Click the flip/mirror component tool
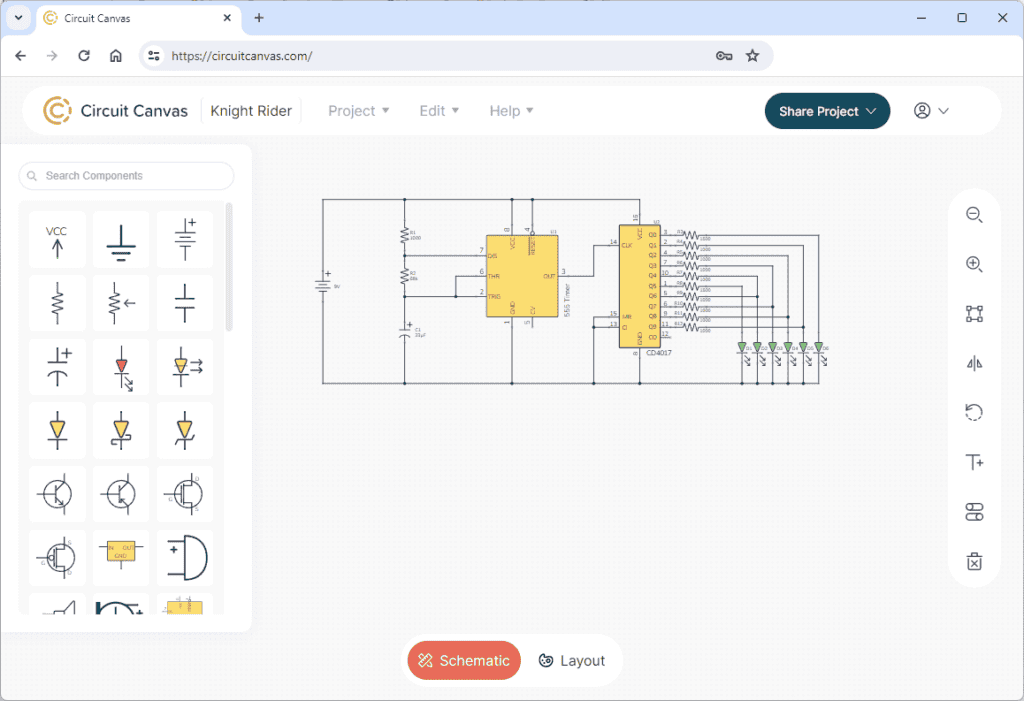This screenshot has width=1024, height=701. (x=974, y=363)
